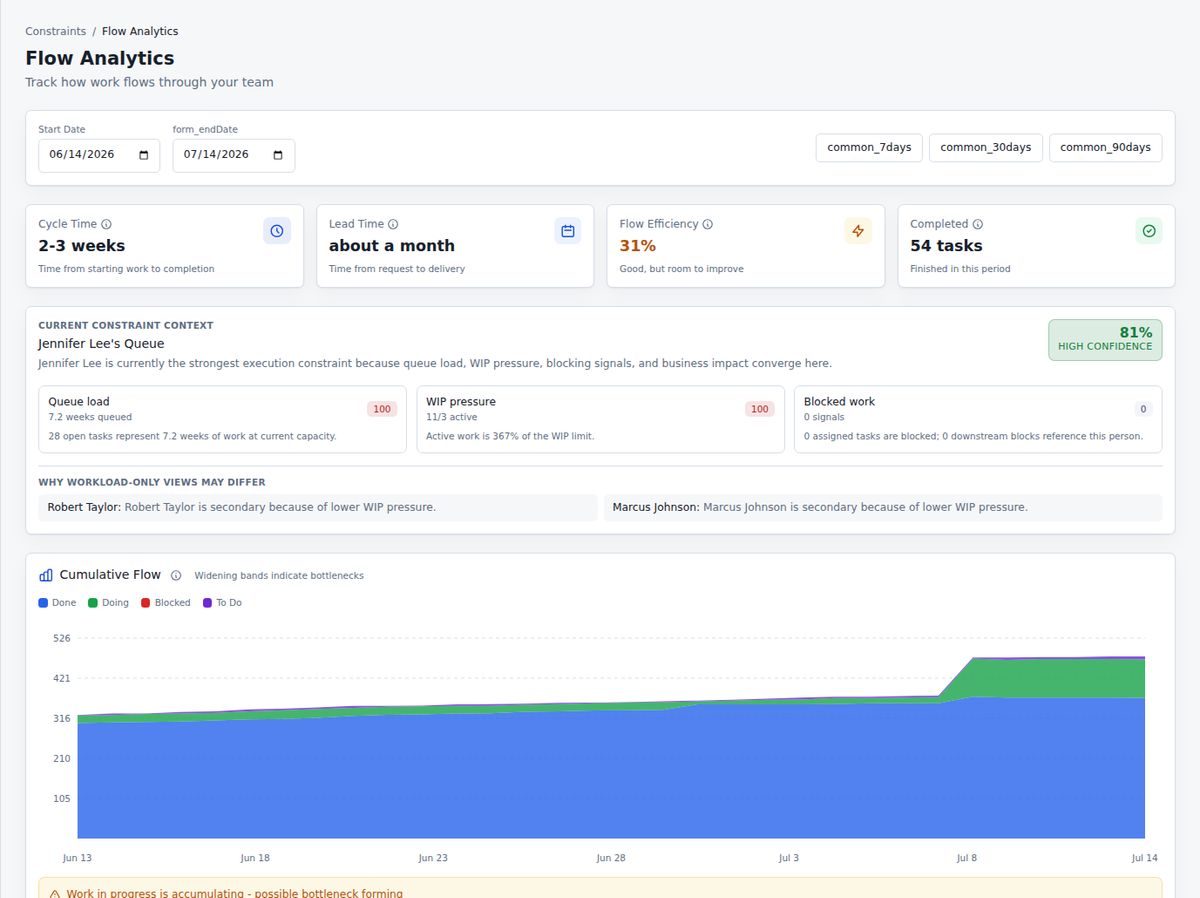Select the common_7days range button
Screen dimensions: 1200x898
coord(870,147)
